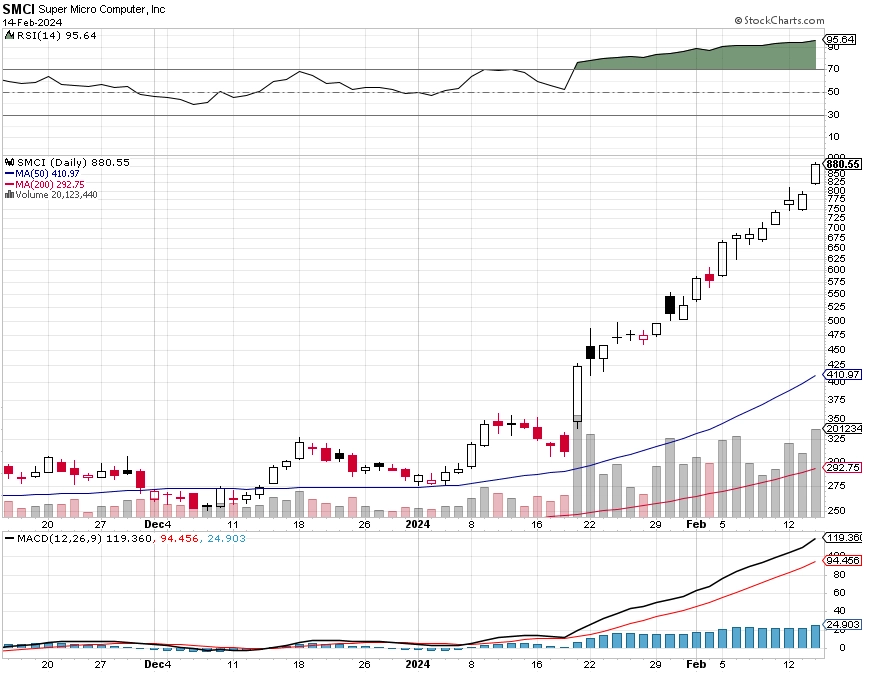Click the tallest volume bar before Jan 22
This screenshot has width=869, height=673.
click(577, 466)
